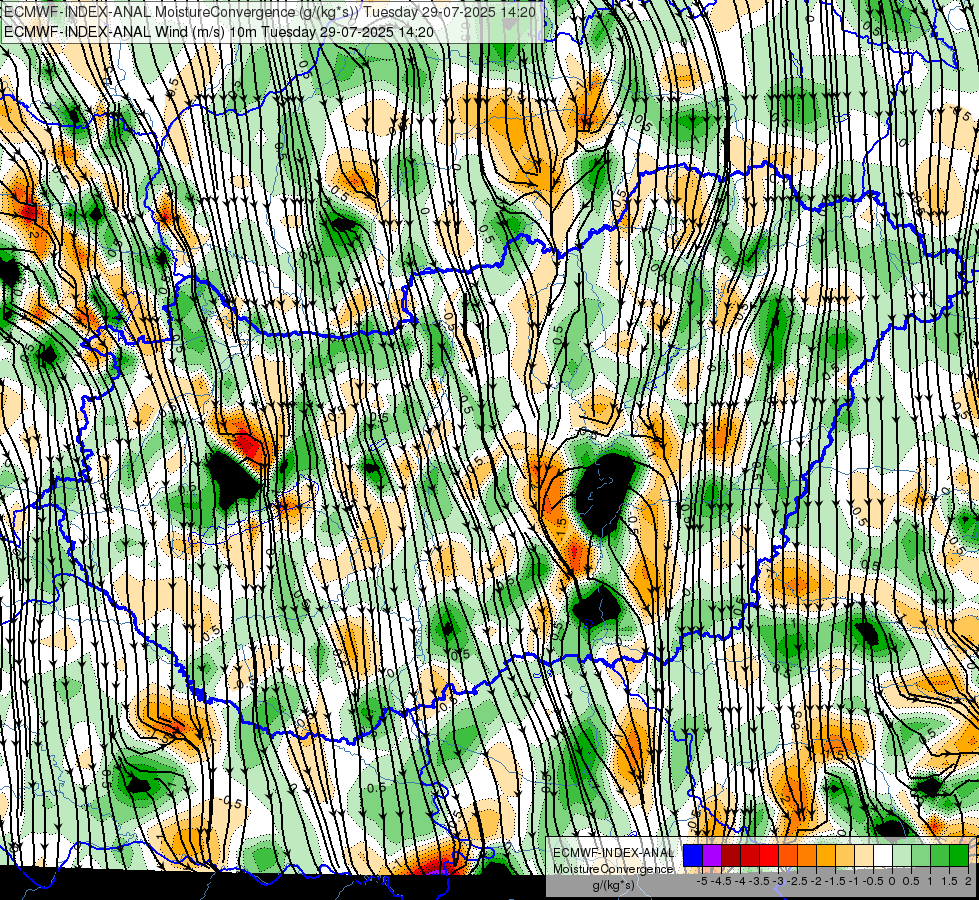
Task: Select the palest green swatch between 0 and 0.5
Action: click(x=902, y=855)
